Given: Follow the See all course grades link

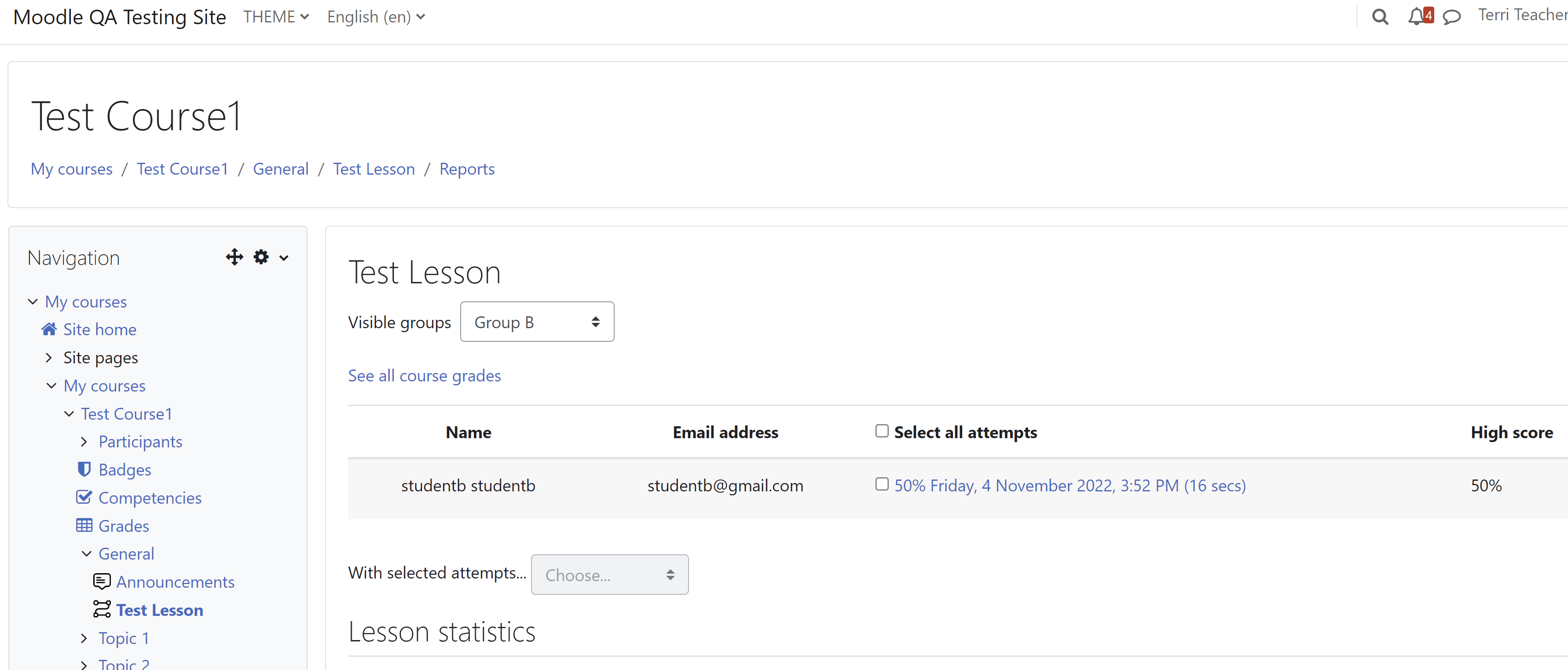Looking at the screenshot, I should [424, 376].
